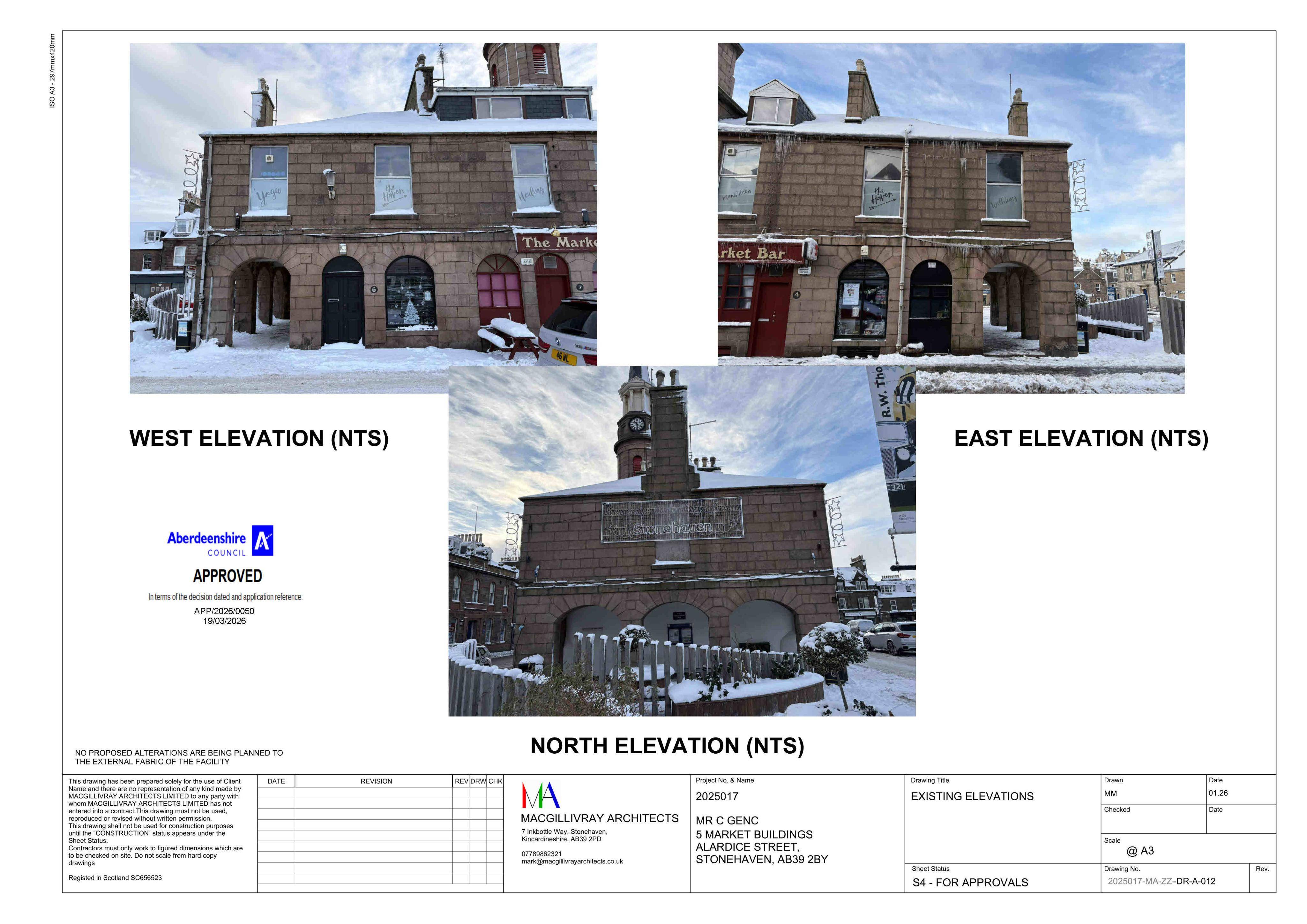Click address '7 Inkbottle Way, Stonehaven,'
The image size is (1307, 924).
565,832
